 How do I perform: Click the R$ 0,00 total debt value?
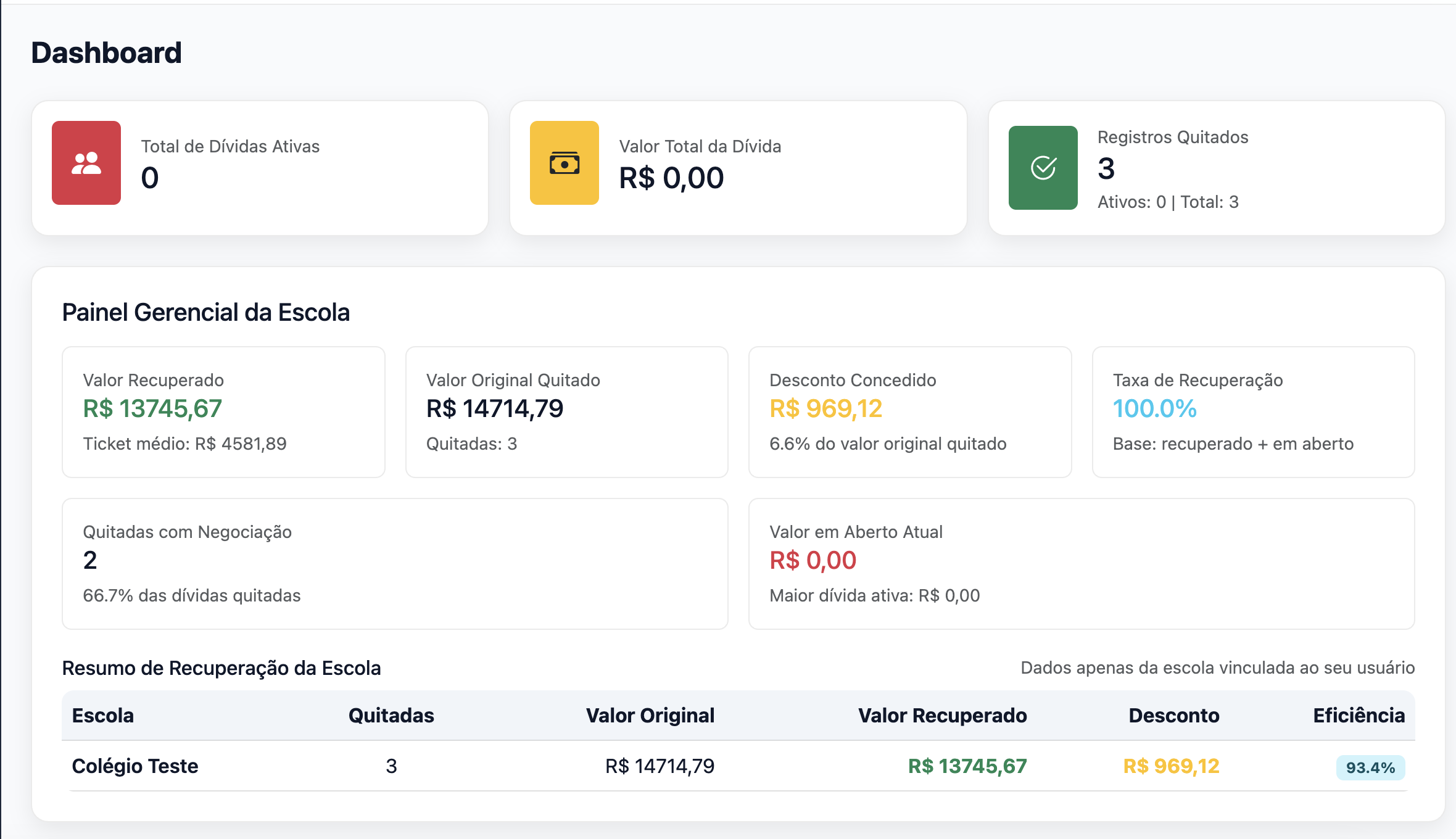pyautogui.click(x=671, y=178)
